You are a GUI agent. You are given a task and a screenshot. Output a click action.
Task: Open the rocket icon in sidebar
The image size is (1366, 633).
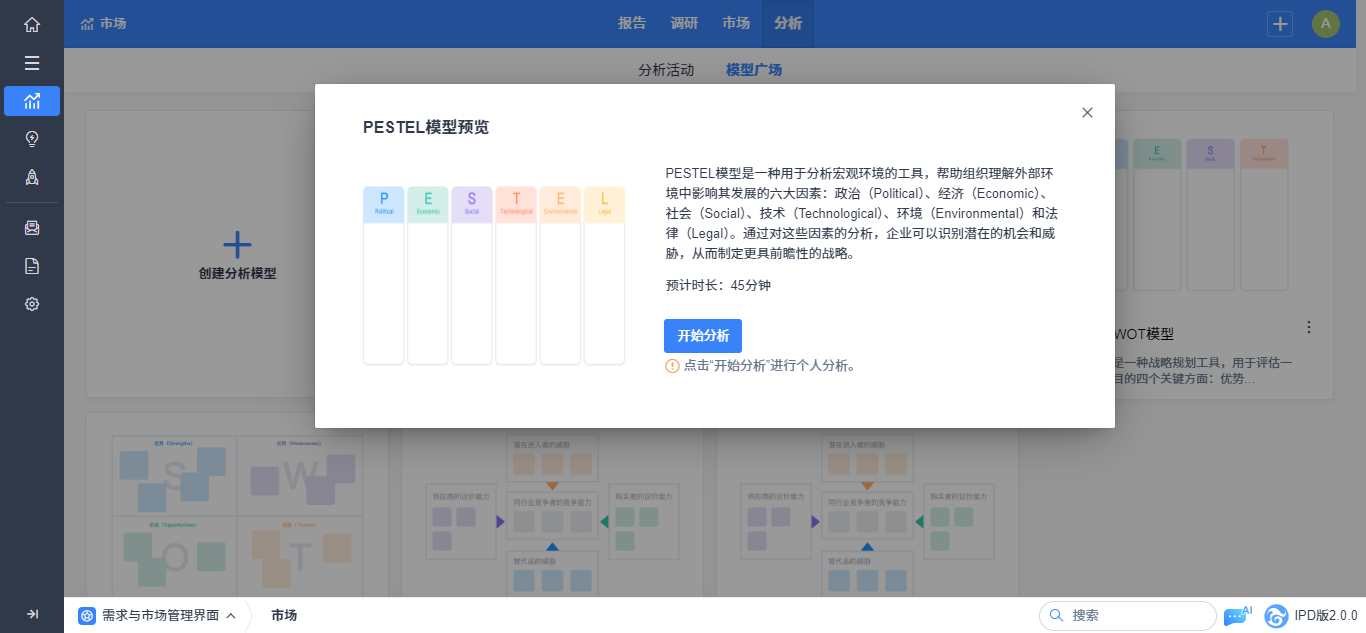(x=32, y=177)
